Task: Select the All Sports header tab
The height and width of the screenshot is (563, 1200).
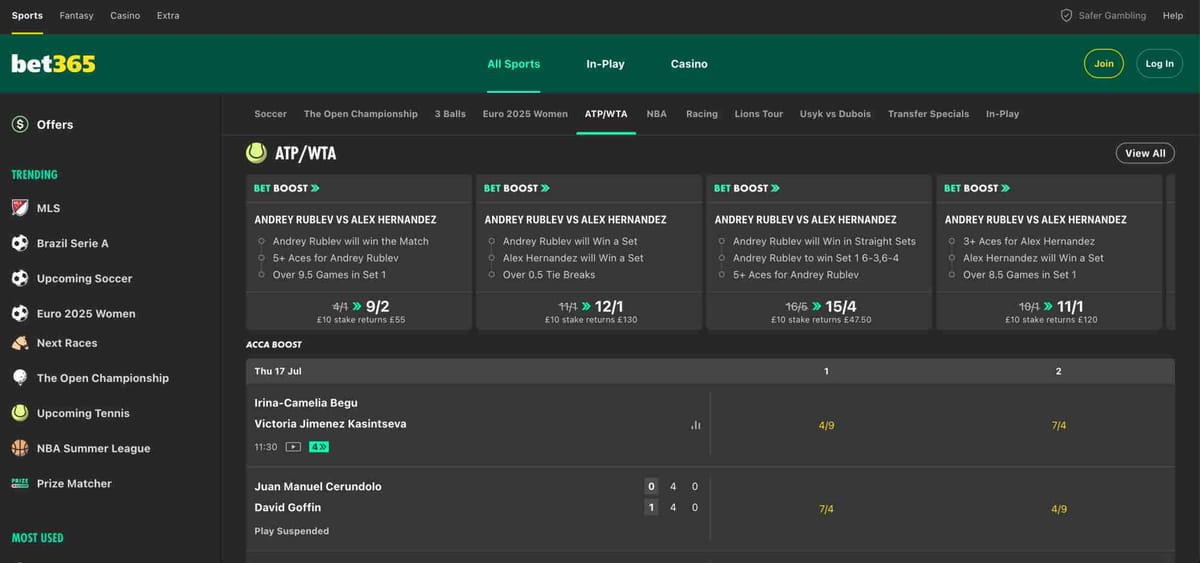Action: [x=513, y=64]
